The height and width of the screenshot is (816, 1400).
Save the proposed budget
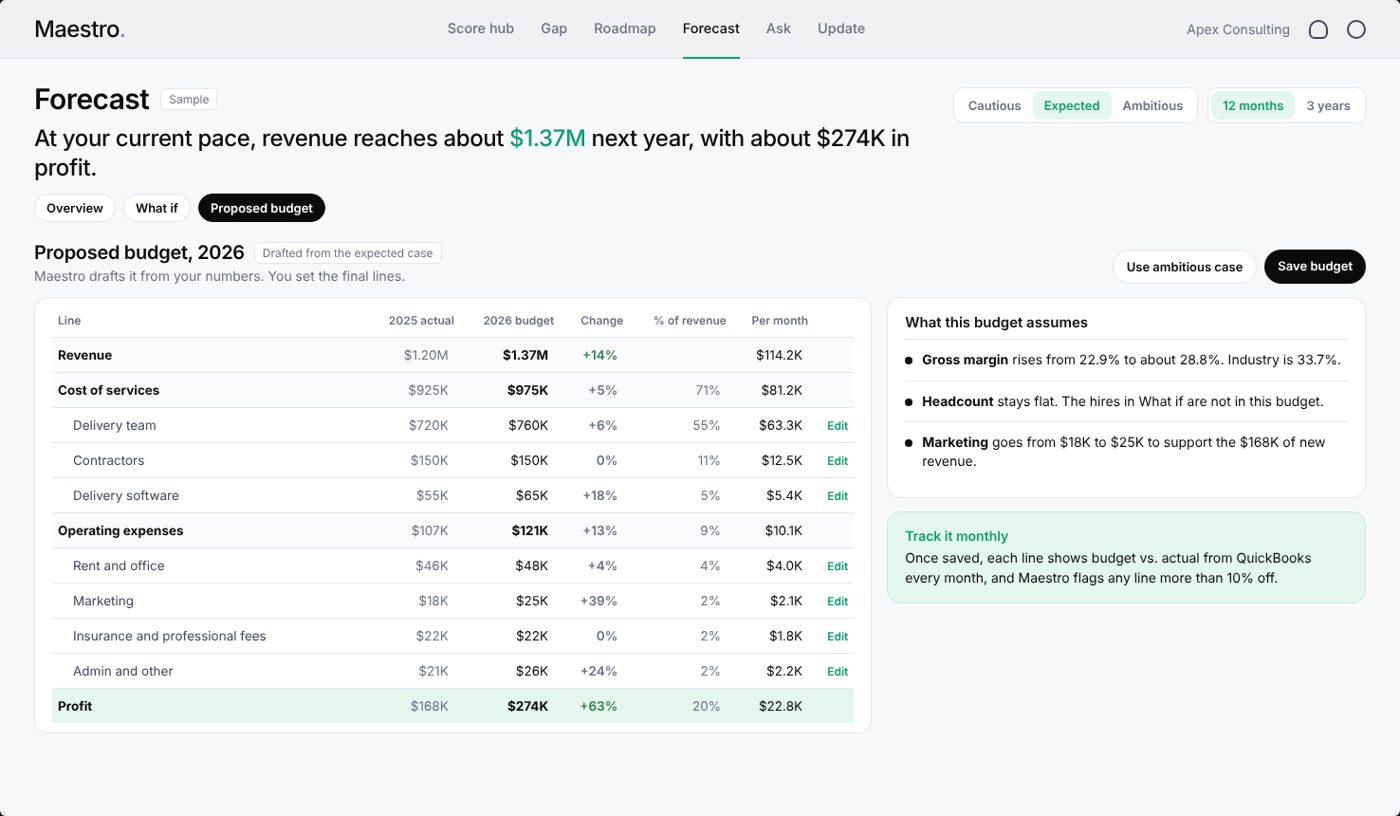click(x=1315, y=267)
